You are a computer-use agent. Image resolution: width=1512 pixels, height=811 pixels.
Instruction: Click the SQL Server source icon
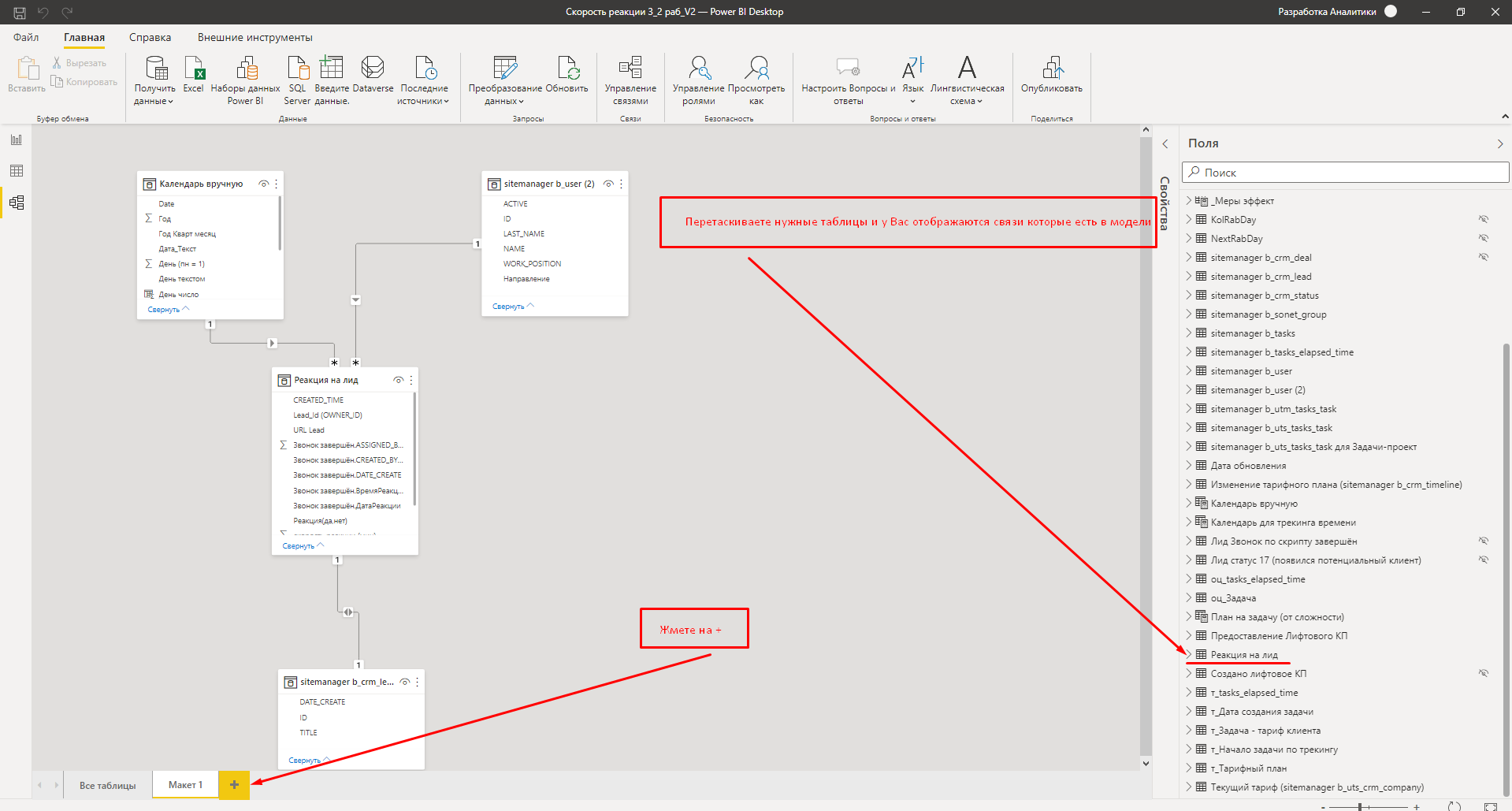[x=297, y=80]
